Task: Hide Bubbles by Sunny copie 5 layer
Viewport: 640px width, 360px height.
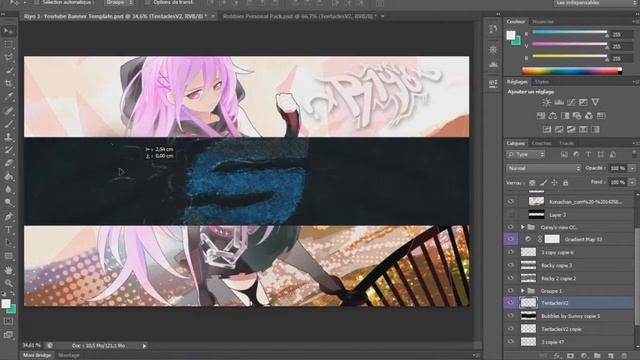Action: click(511, 316)
